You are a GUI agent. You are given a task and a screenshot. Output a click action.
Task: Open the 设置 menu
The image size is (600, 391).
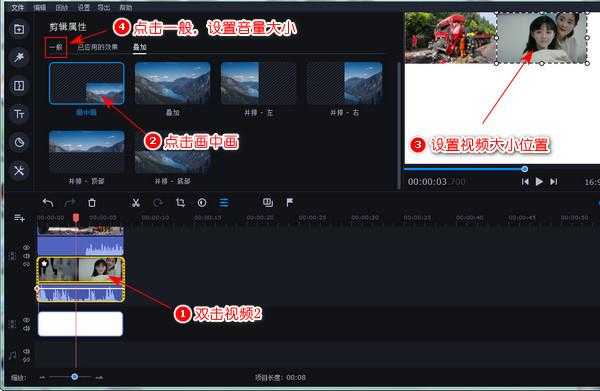pos(83,7)
